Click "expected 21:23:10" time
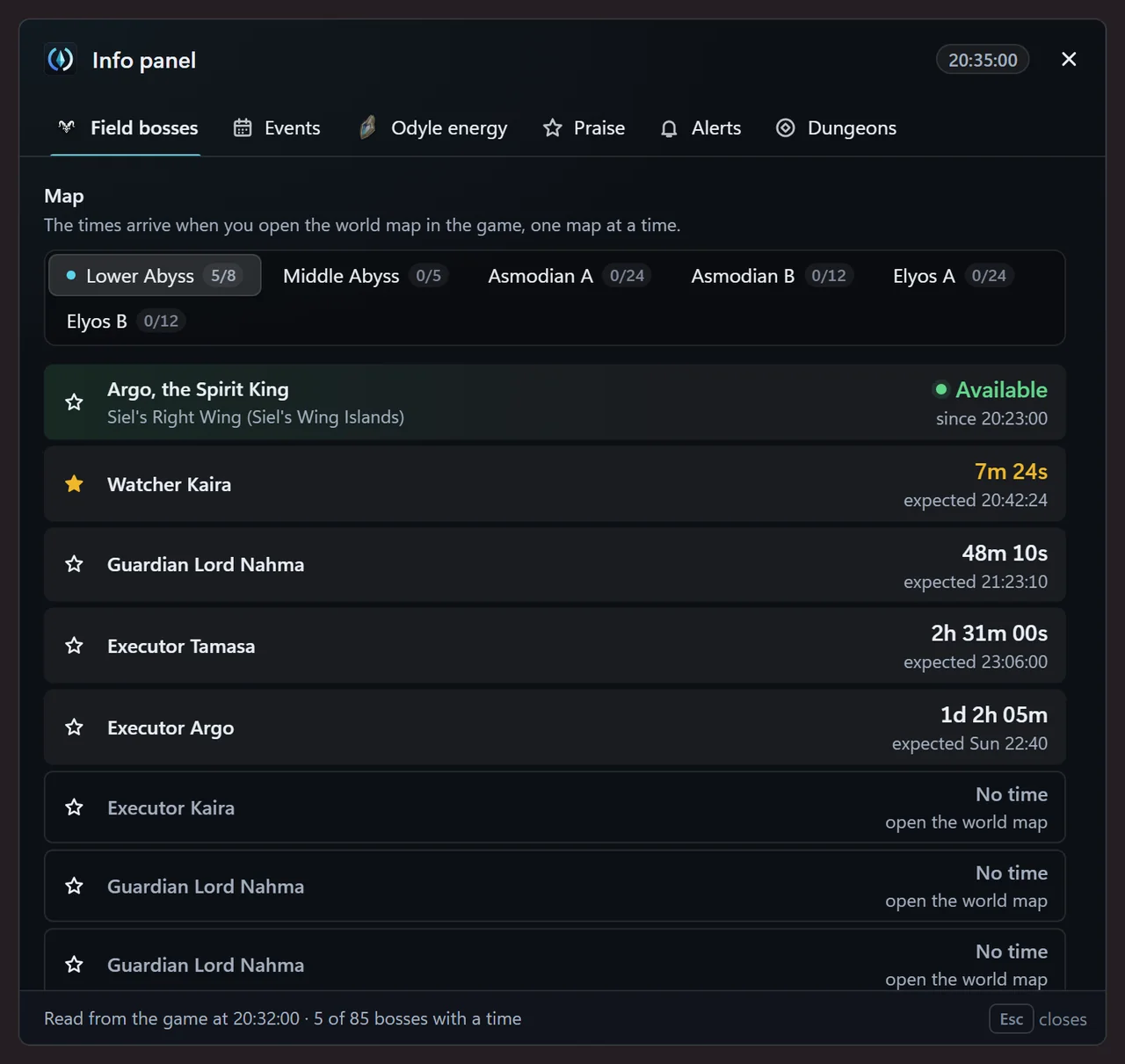The image size is (1125, 1064). [x=976, y=582]
